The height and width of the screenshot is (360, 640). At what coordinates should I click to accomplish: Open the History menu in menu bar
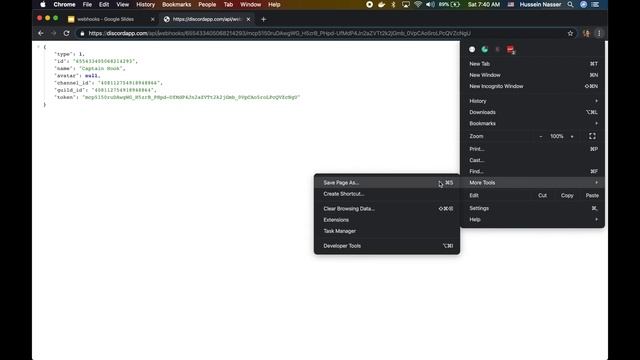(x=145, y=4)
